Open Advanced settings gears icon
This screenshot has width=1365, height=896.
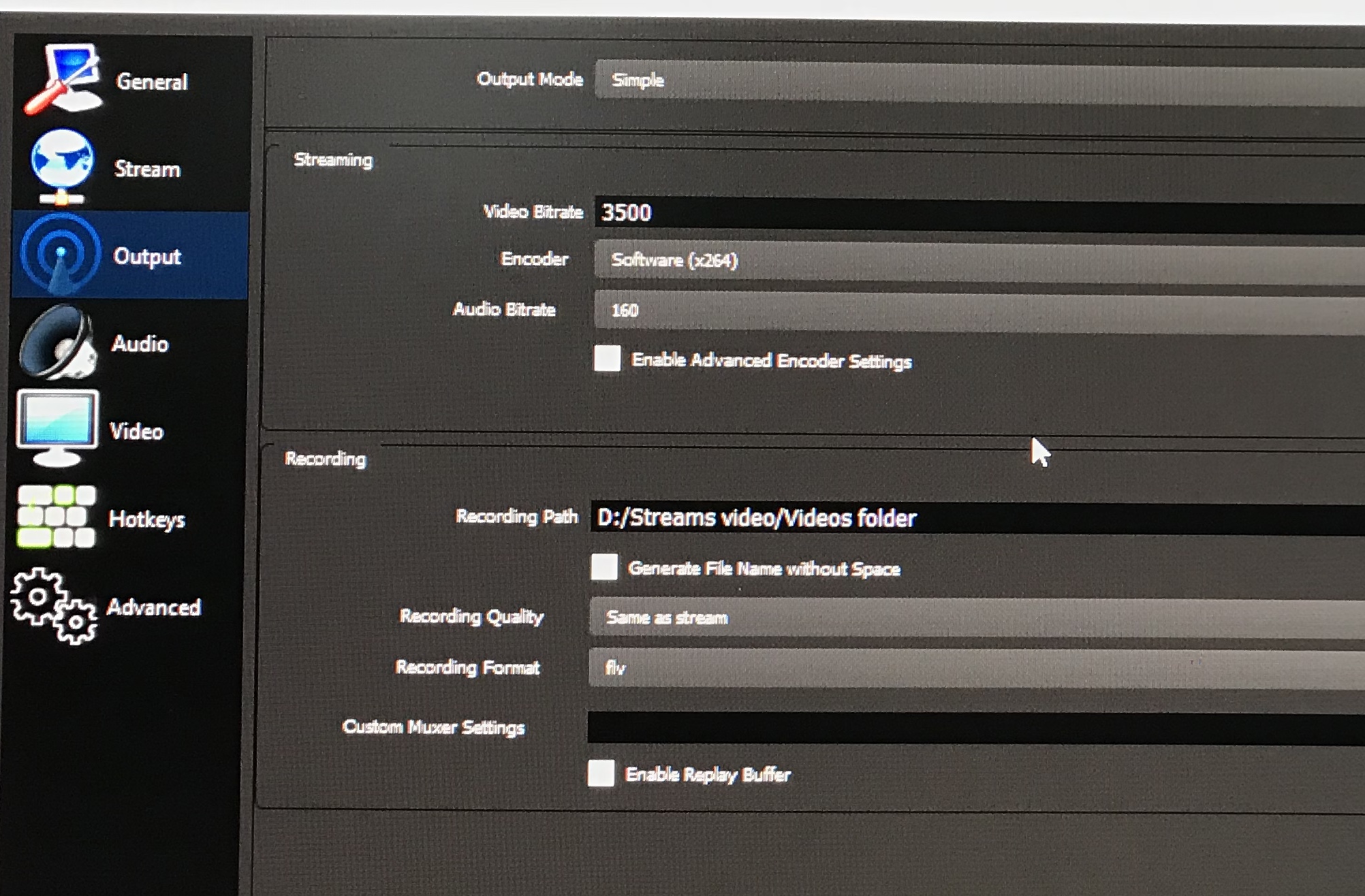(x=54, y=606)
